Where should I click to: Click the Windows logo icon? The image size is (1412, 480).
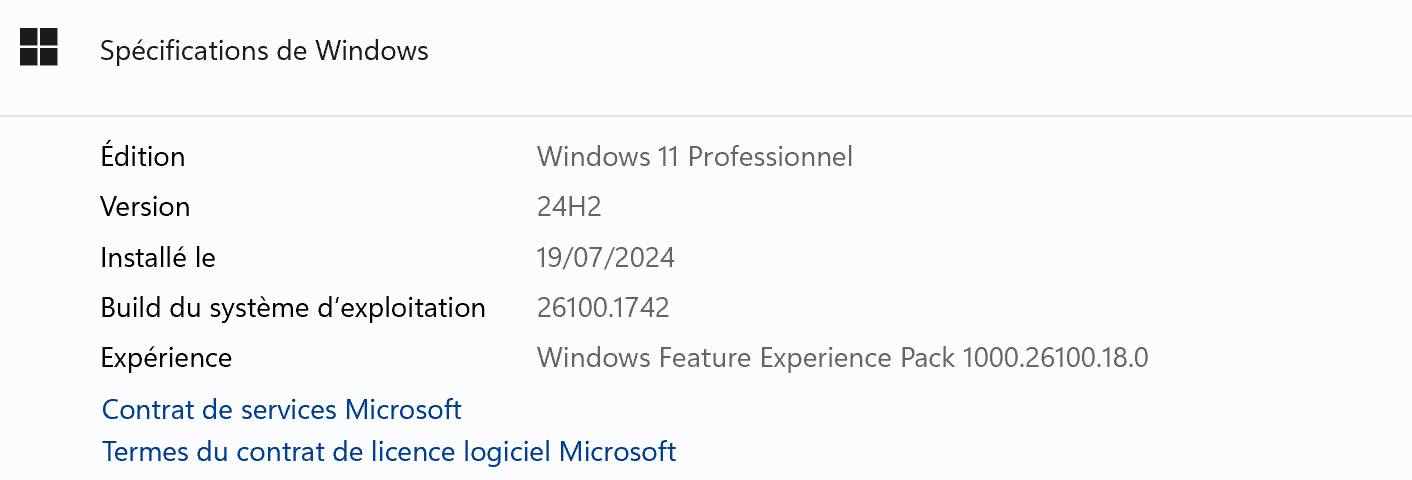(x=39, y=47)
